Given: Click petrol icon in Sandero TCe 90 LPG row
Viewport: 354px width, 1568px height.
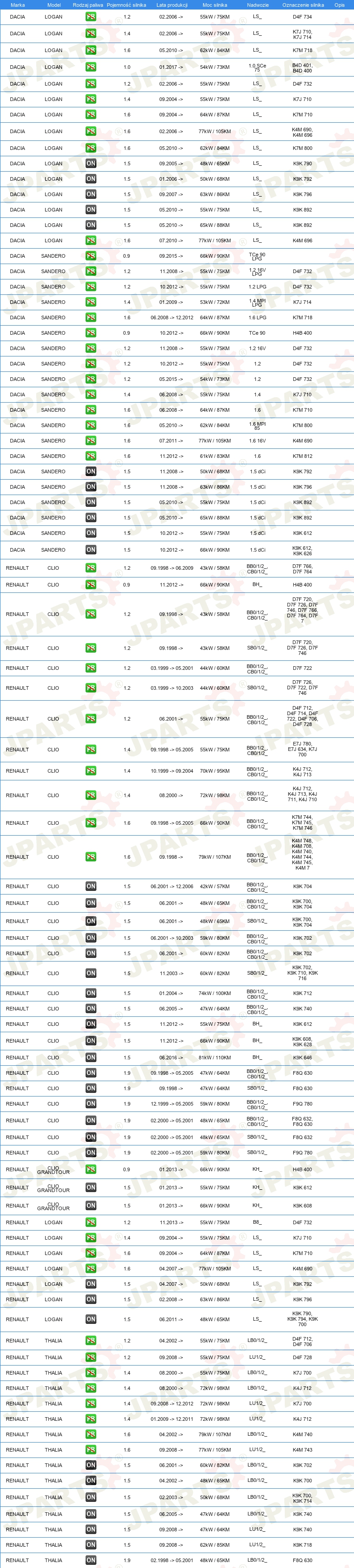Looking at the screenshot, I should 91,255.
